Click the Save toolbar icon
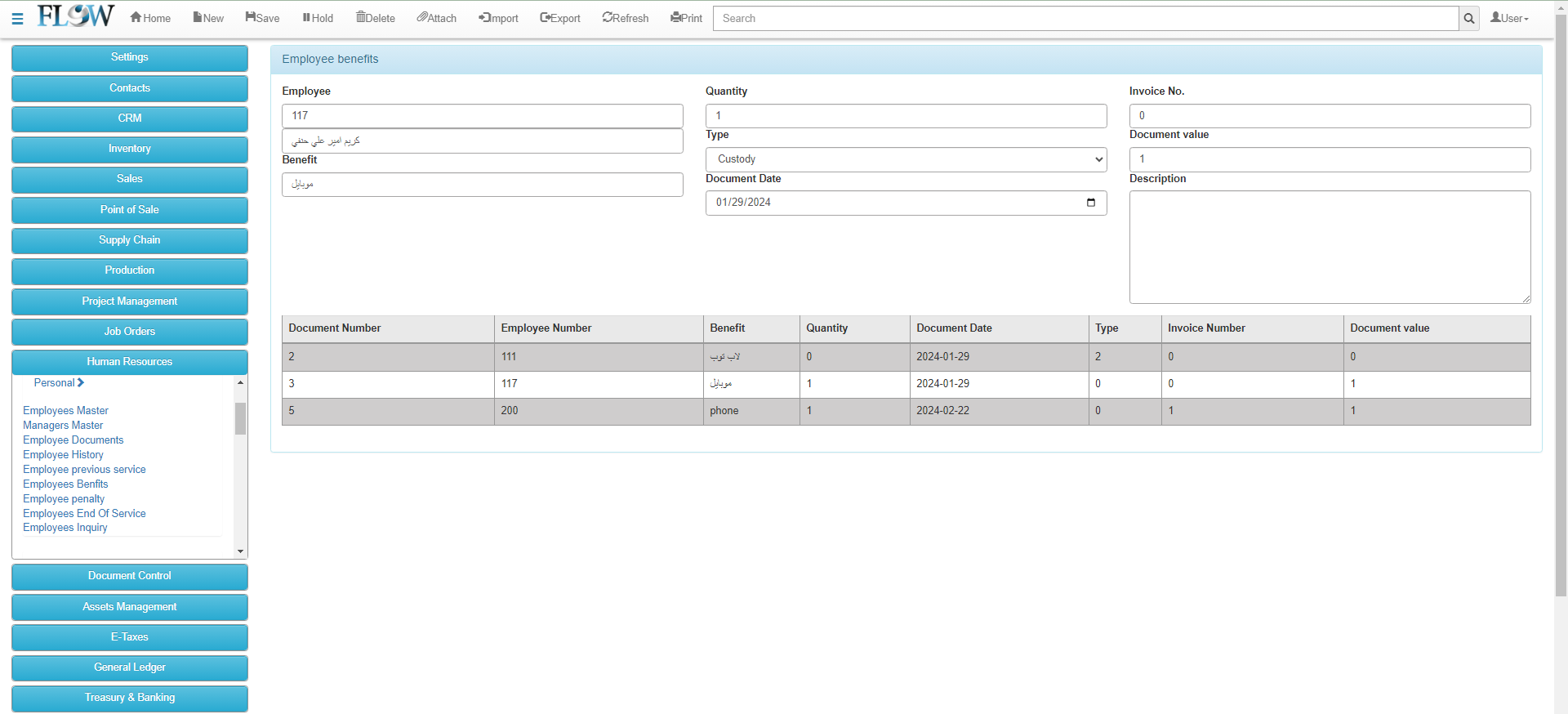 tap(251, 17)
